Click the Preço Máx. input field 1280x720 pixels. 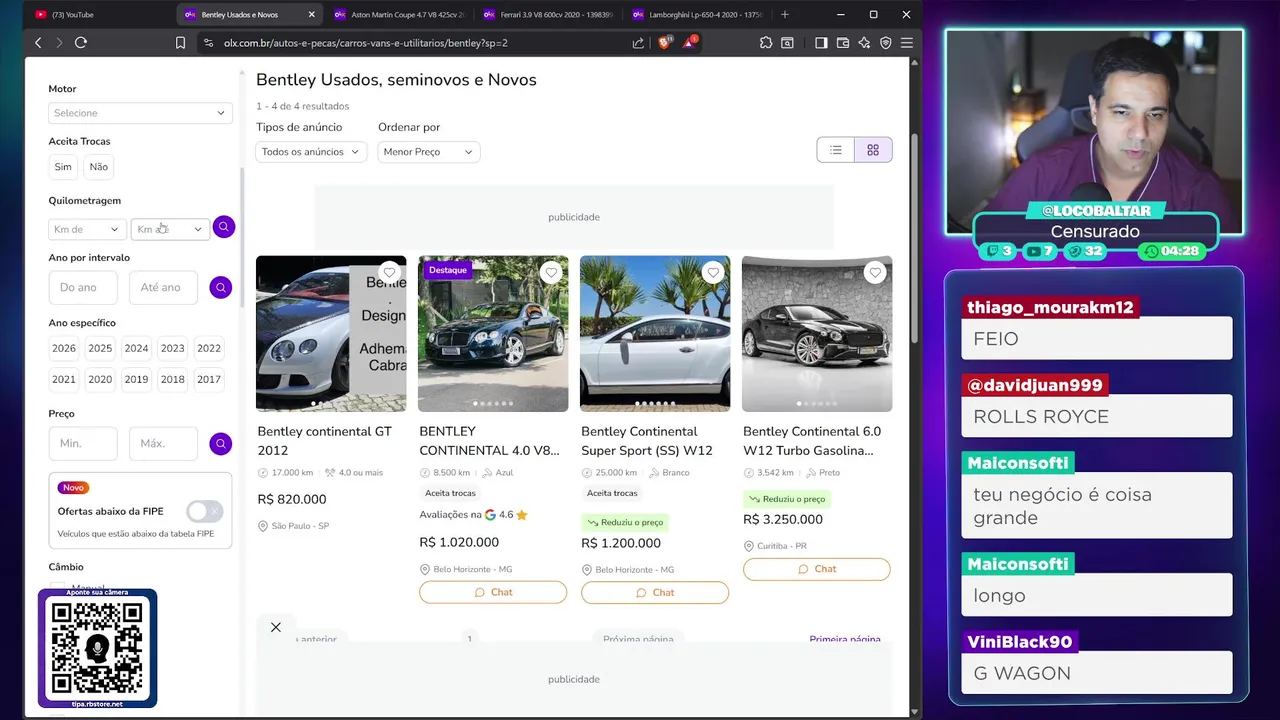pyautogui.click(x=164, y=443)
